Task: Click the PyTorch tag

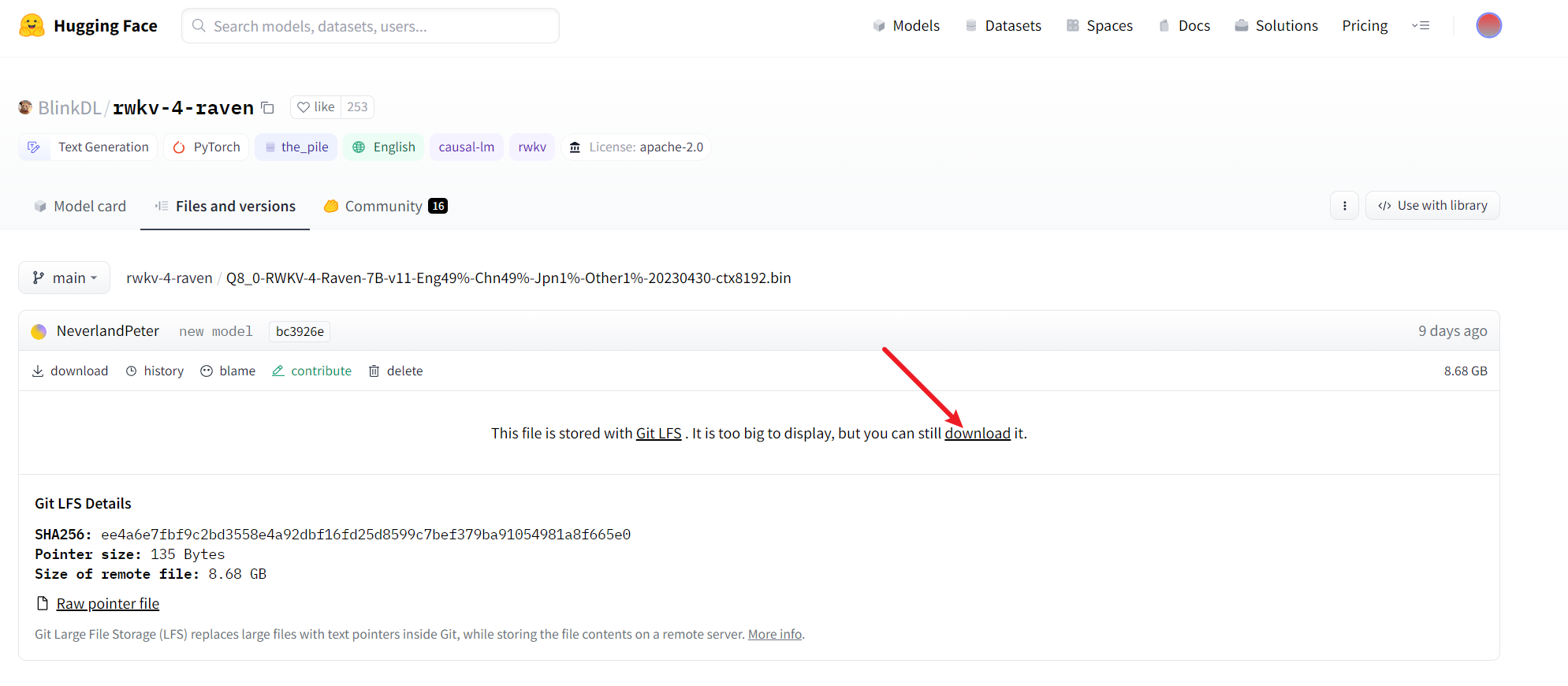Action: tap(207, 147)
